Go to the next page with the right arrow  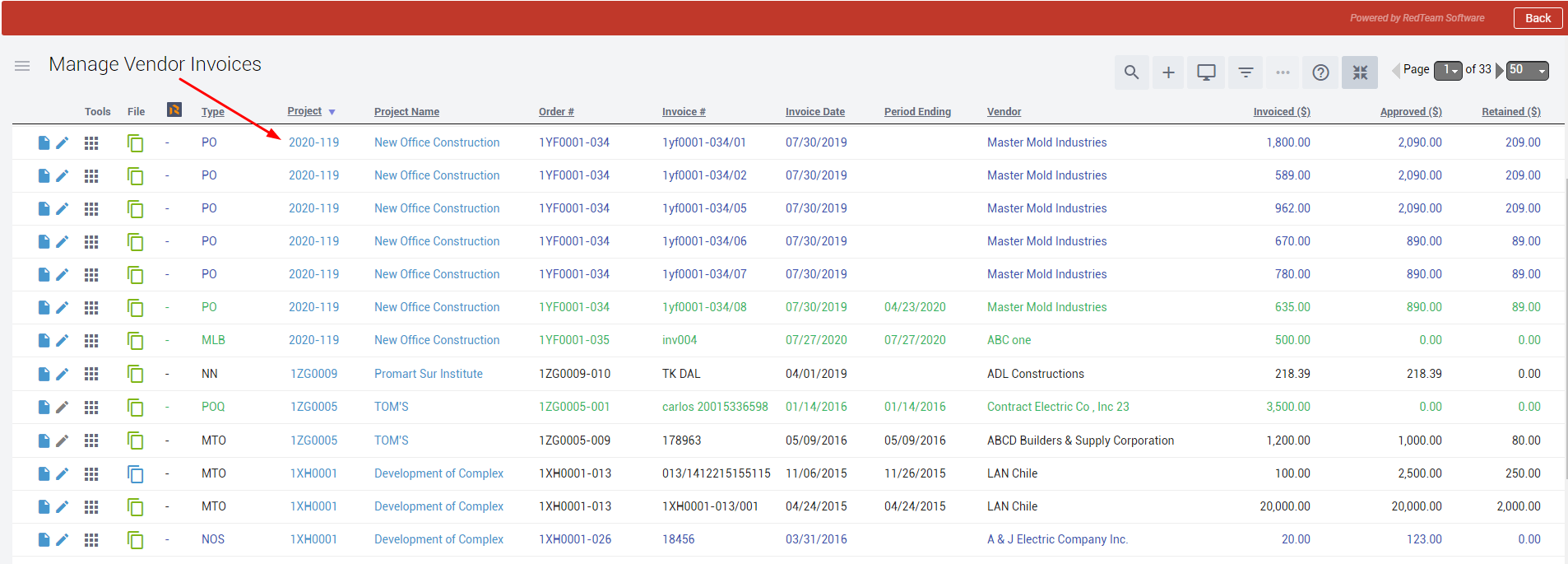pos(1499,71)
